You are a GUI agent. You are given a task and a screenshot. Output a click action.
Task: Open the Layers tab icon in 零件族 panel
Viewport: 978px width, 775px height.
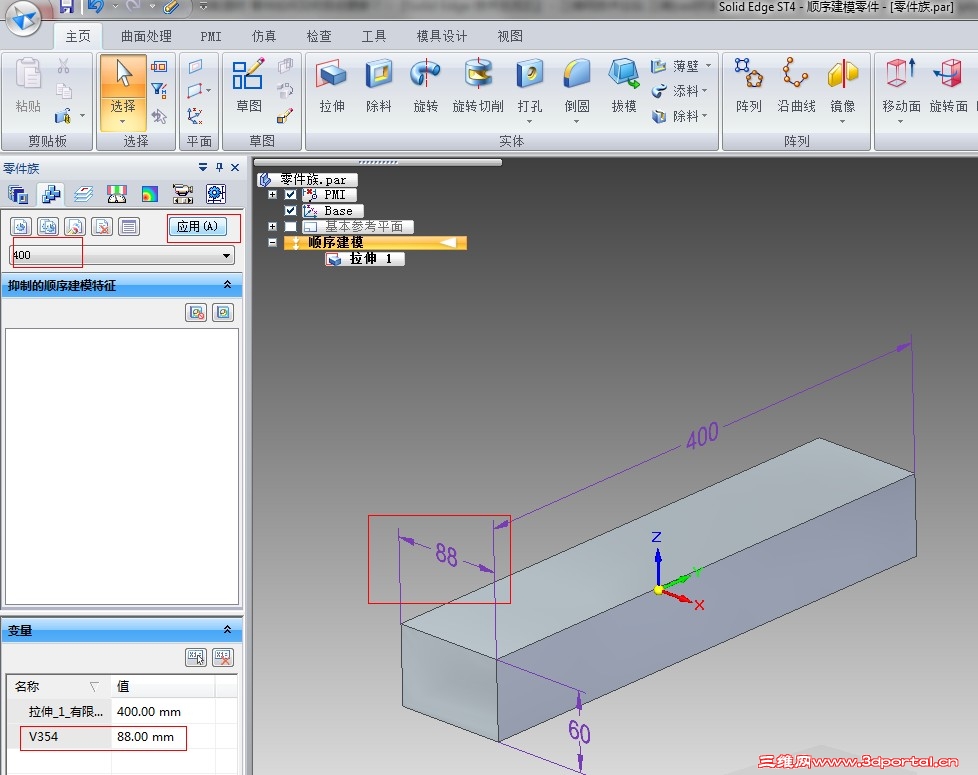(84, 195)
